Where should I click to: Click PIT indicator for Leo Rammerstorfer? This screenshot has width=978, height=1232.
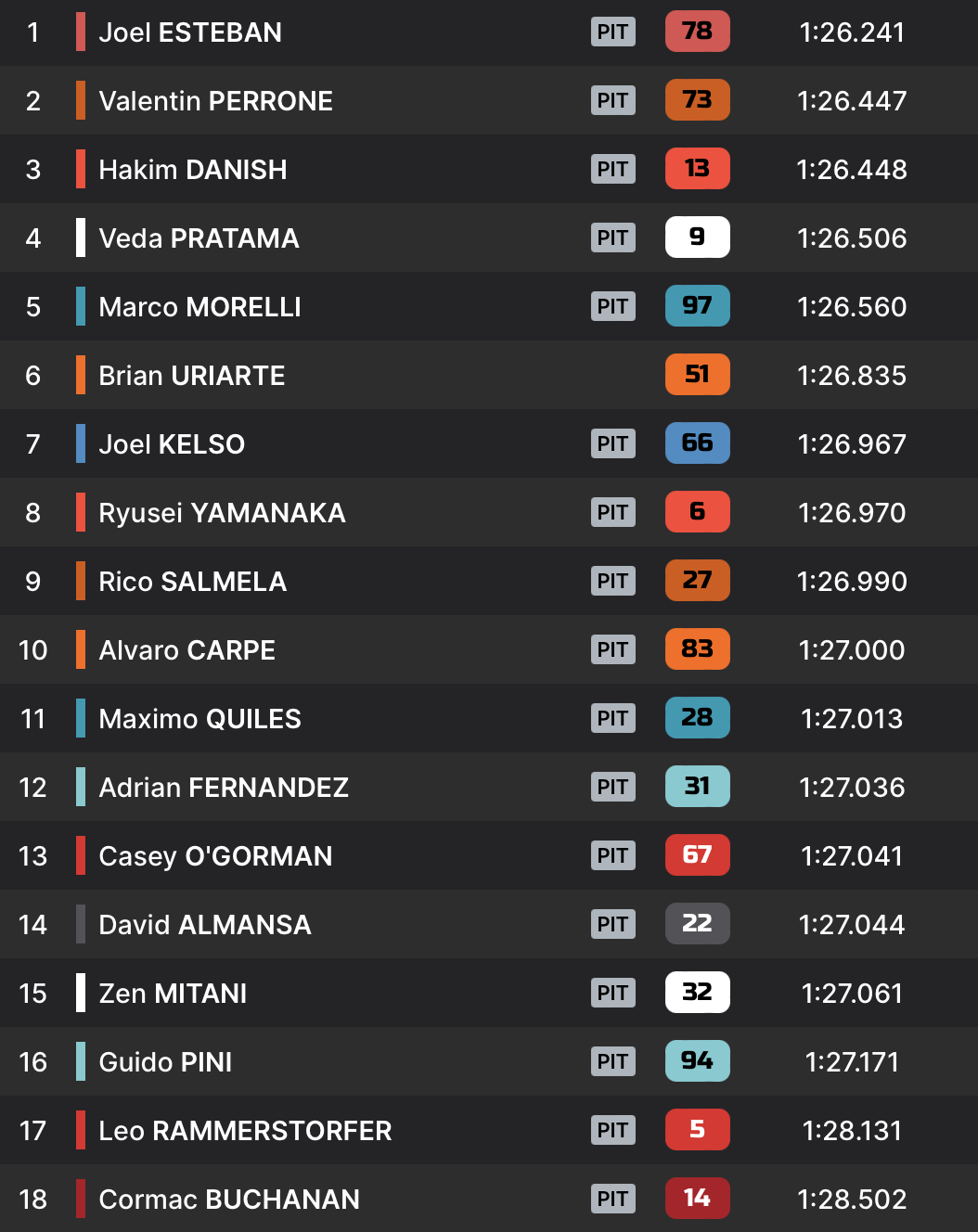pyautogui.click(x=612, y=1130)
